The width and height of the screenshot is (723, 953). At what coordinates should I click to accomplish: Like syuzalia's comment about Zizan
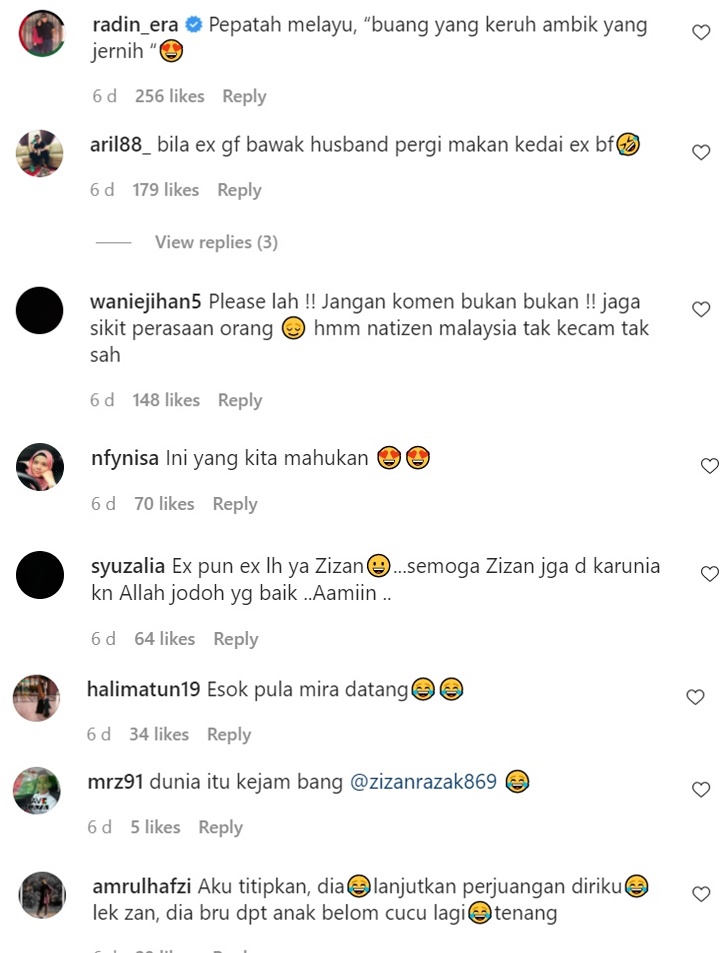(710, 574)
